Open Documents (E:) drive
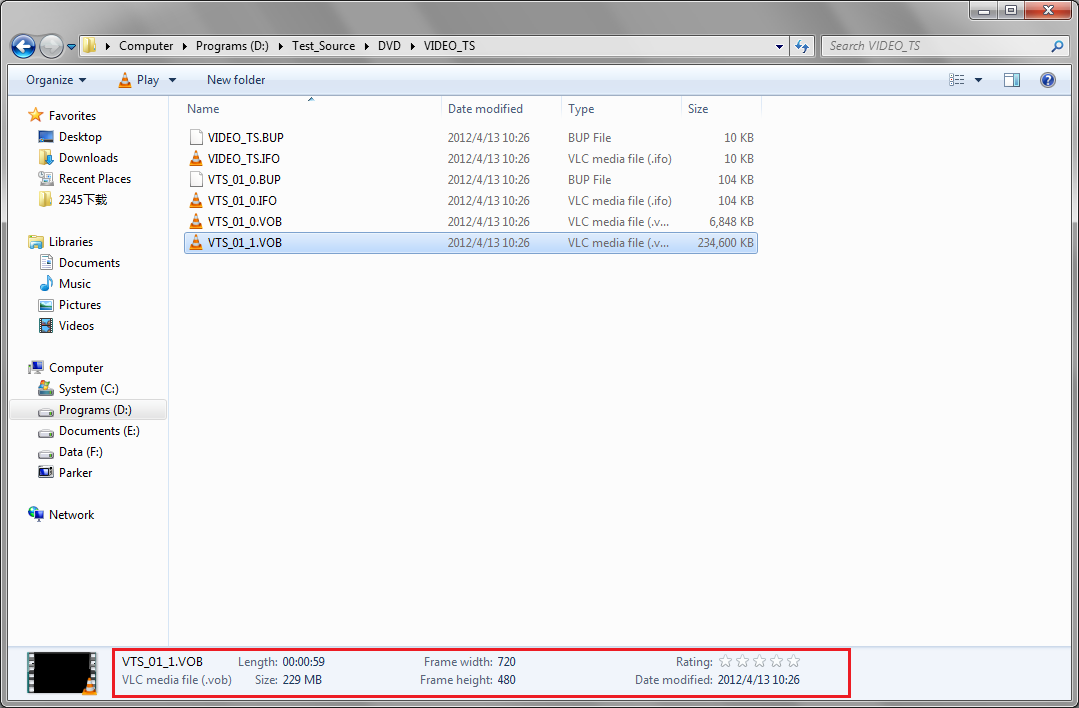This screenshot has width=1079, height=708. [x=99, y=431]
